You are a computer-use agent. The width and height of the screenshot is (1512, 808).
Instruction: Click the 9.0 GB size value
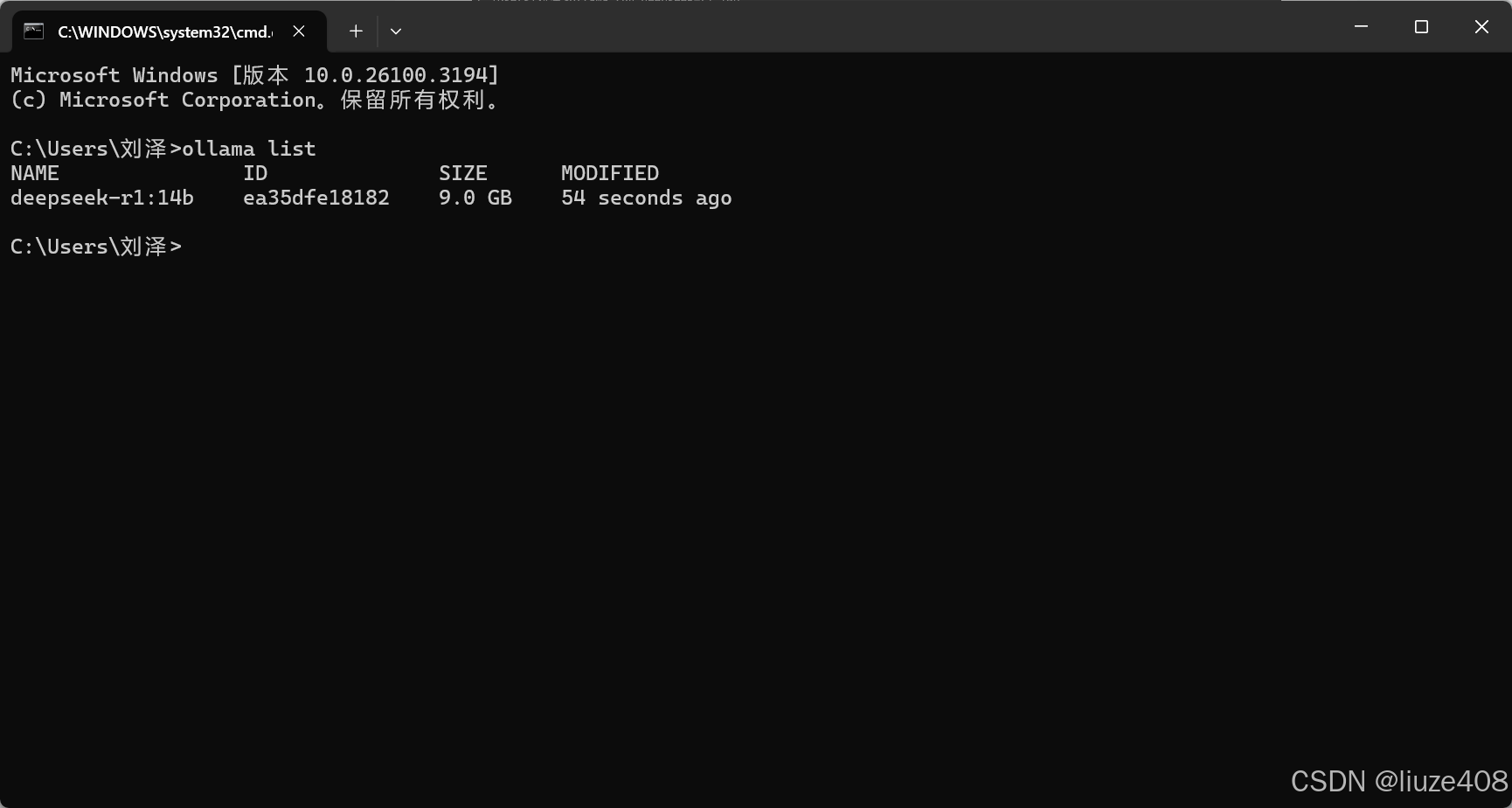click(x=475, y=198)
